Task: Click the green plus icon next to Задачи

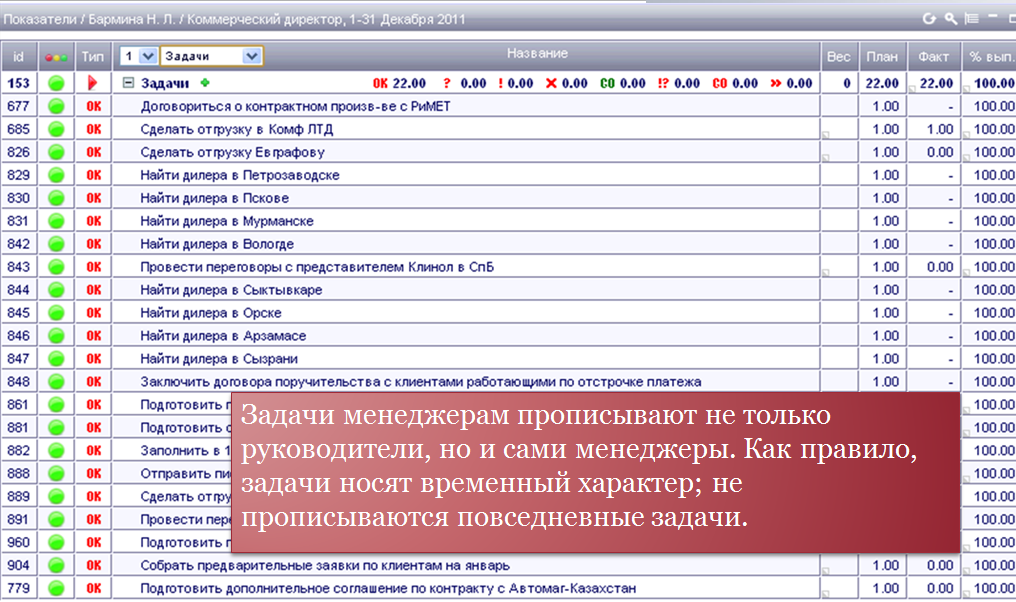Action: coord(205,83)
